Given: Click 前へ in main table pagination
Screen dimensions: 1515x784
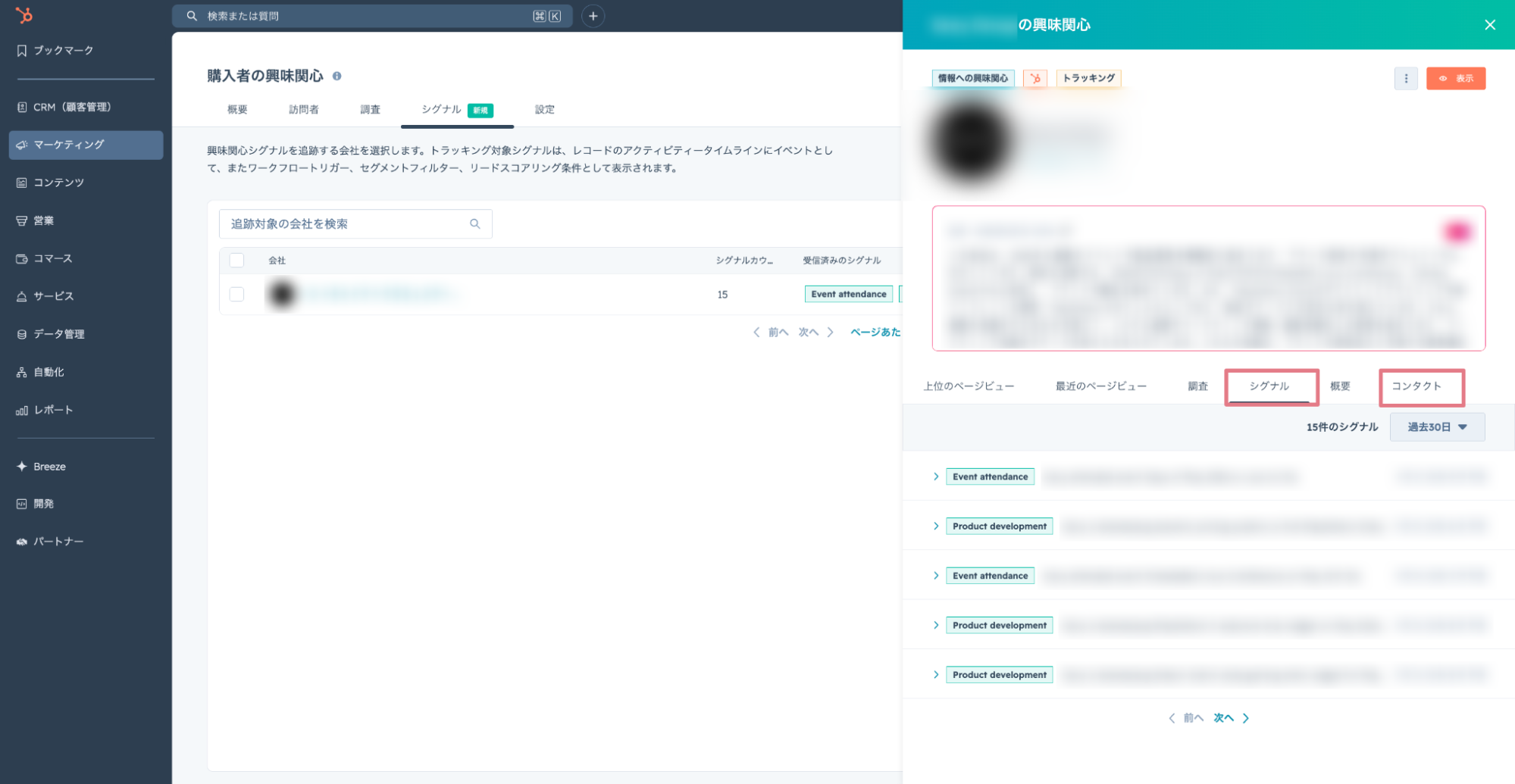Looking at the screenshot, I should (770, 333).
